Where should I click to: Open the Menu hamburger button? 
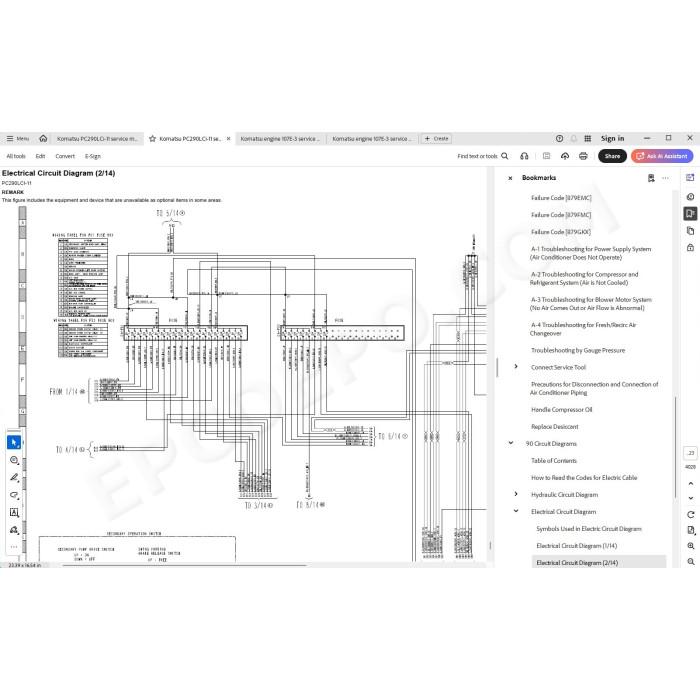tap(17, 139)
